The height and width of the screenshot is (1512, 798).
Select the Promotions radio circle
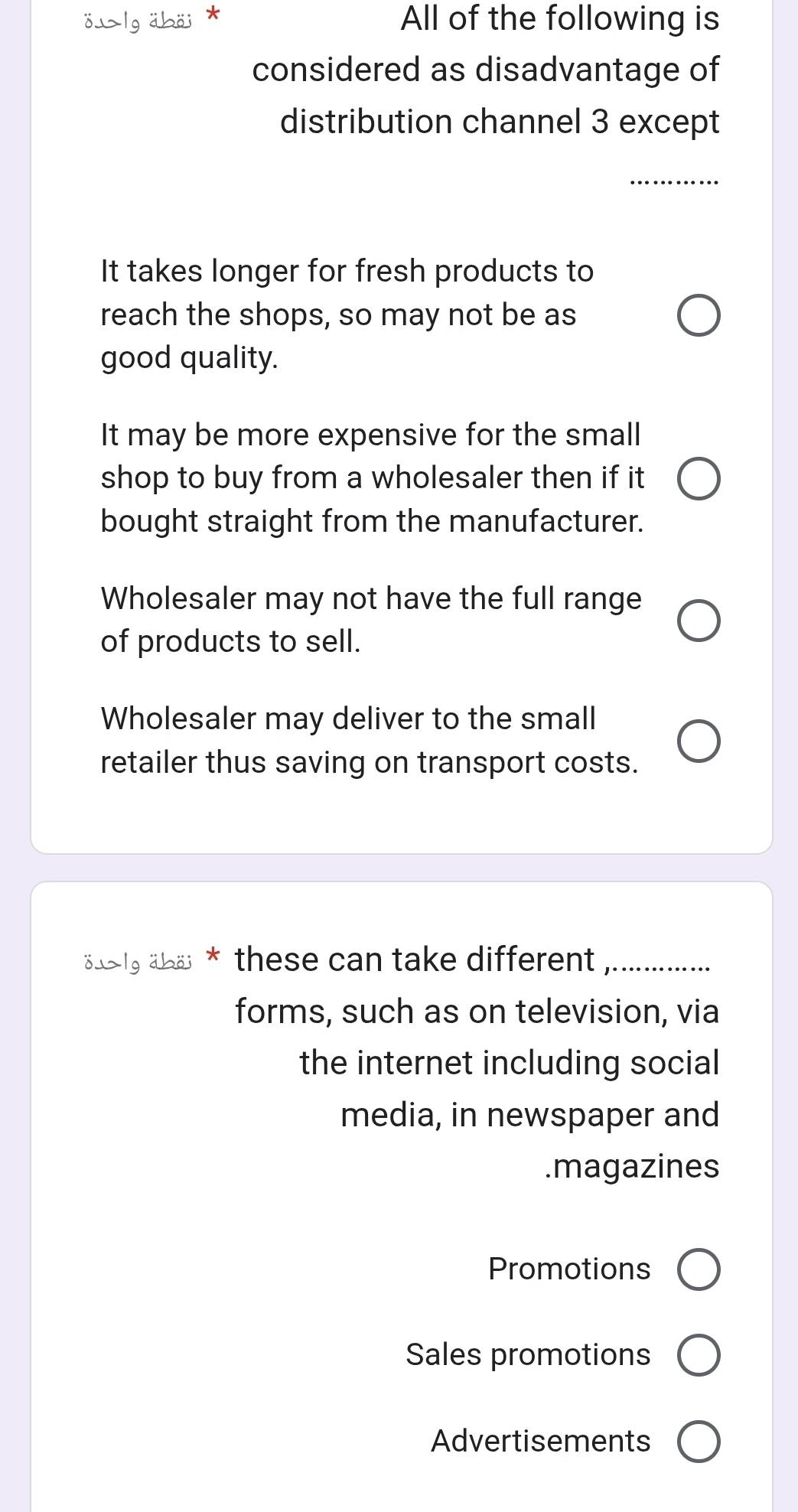698,1269
